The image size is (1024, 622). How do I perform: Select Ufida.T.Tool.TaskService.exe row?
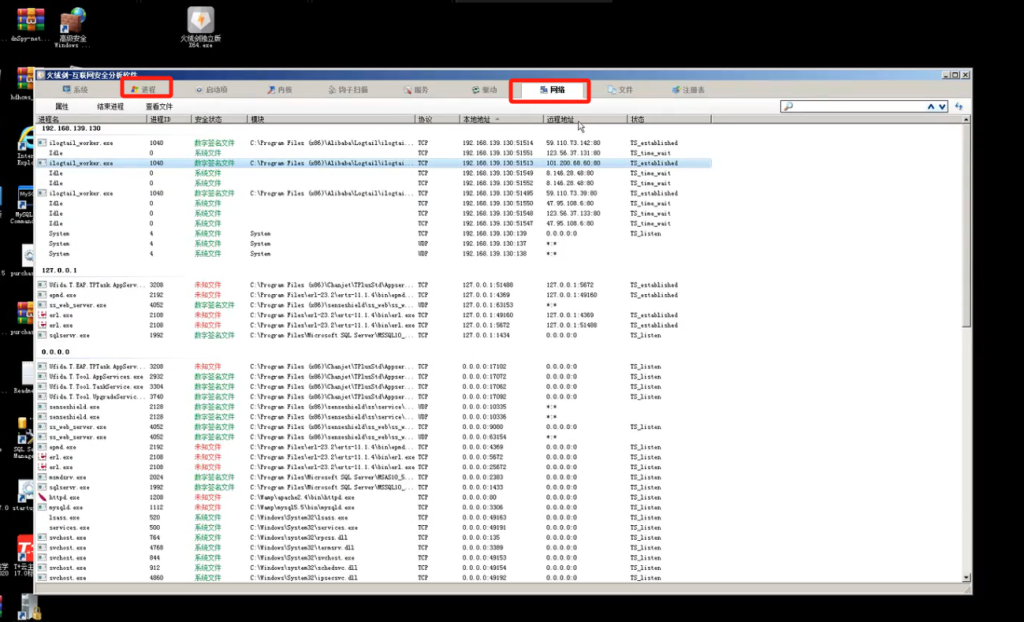[374, 387]
